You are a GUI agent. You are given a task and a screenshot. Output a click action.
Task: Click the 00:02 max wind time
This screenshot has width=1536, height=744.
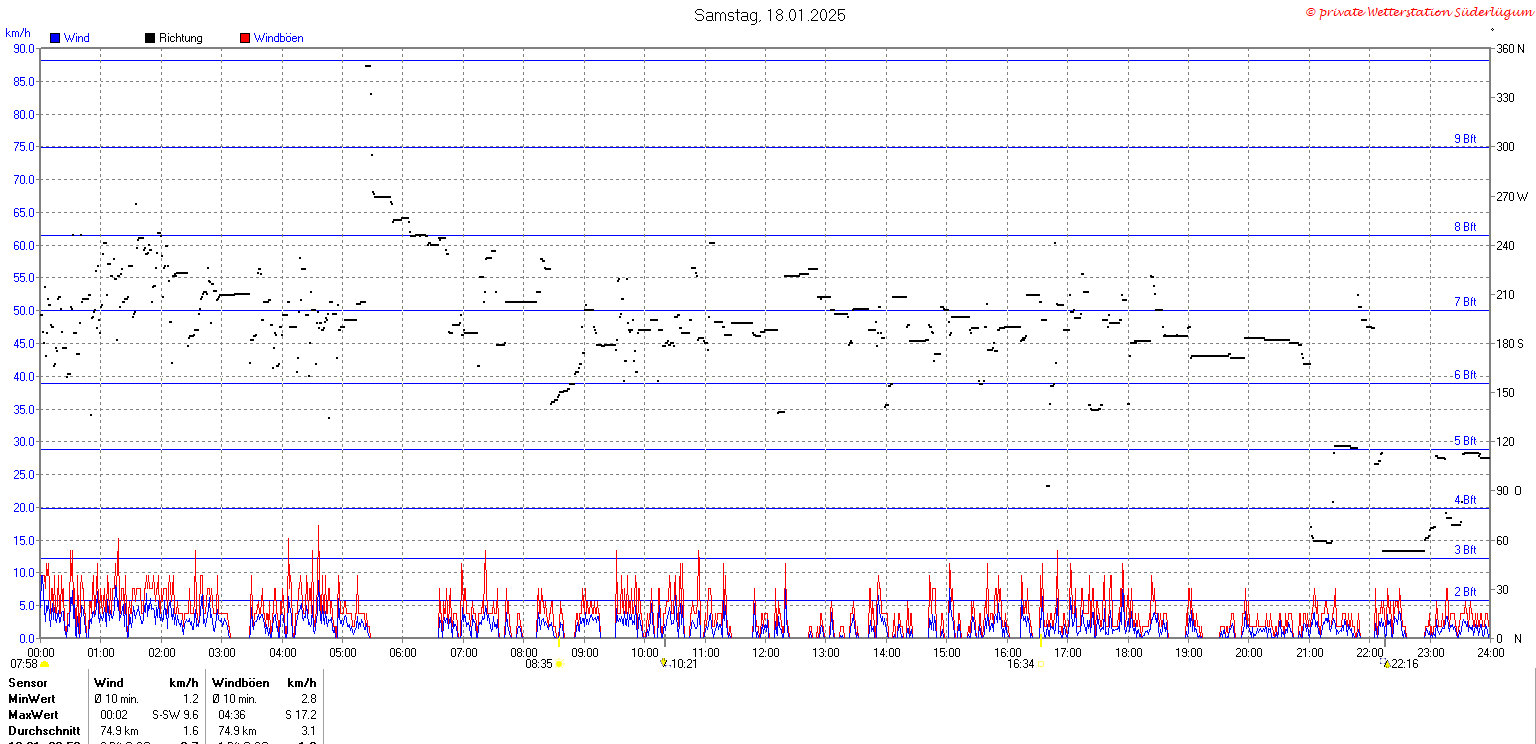113,715
